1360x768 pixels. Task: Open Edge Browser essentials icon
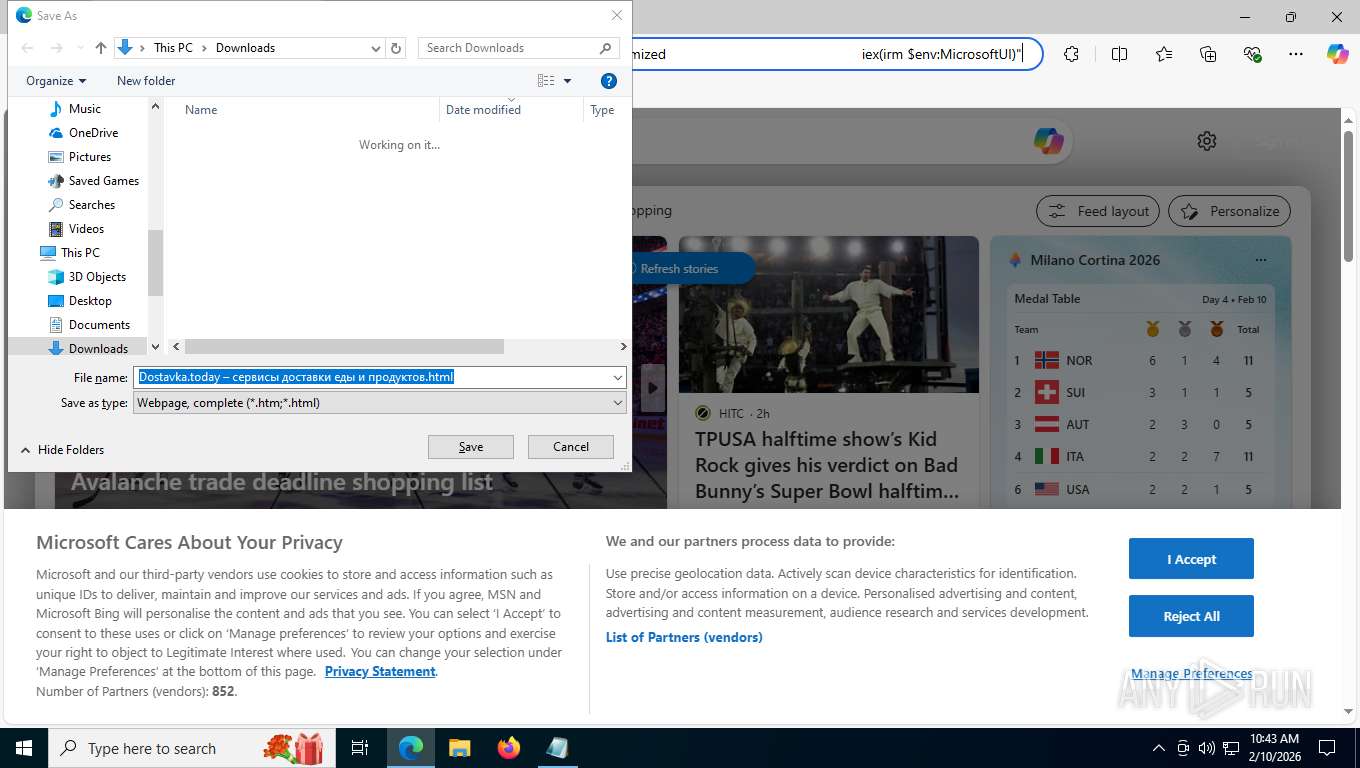pyautogui.click(x=1252, y=54)
